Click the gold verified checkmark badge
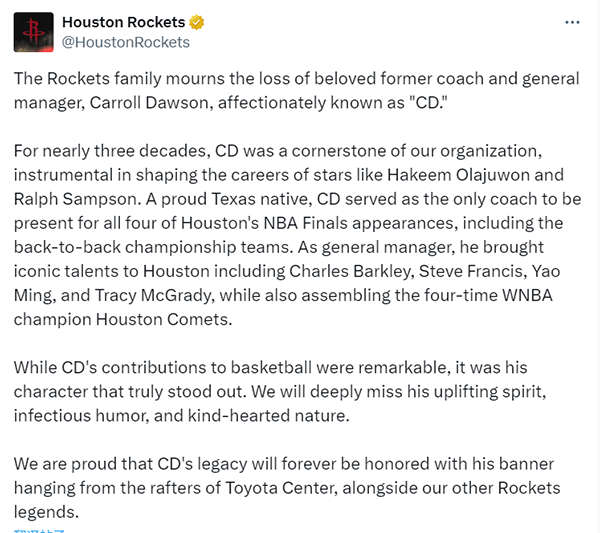600x533 pixels. (196, 22)
